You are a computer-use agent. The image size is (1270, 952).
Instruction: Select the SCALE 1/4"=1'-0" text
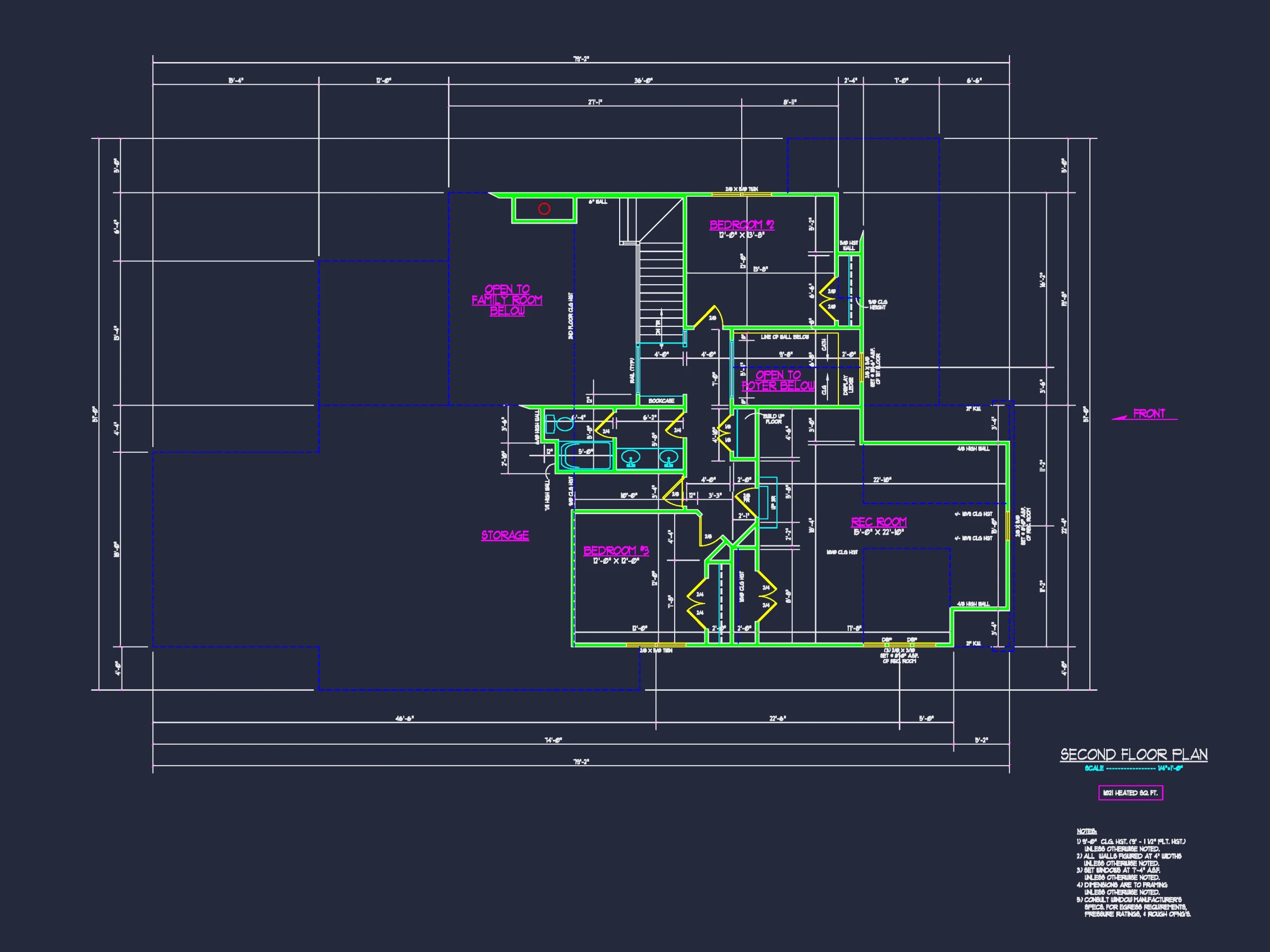click(1134, 769)
